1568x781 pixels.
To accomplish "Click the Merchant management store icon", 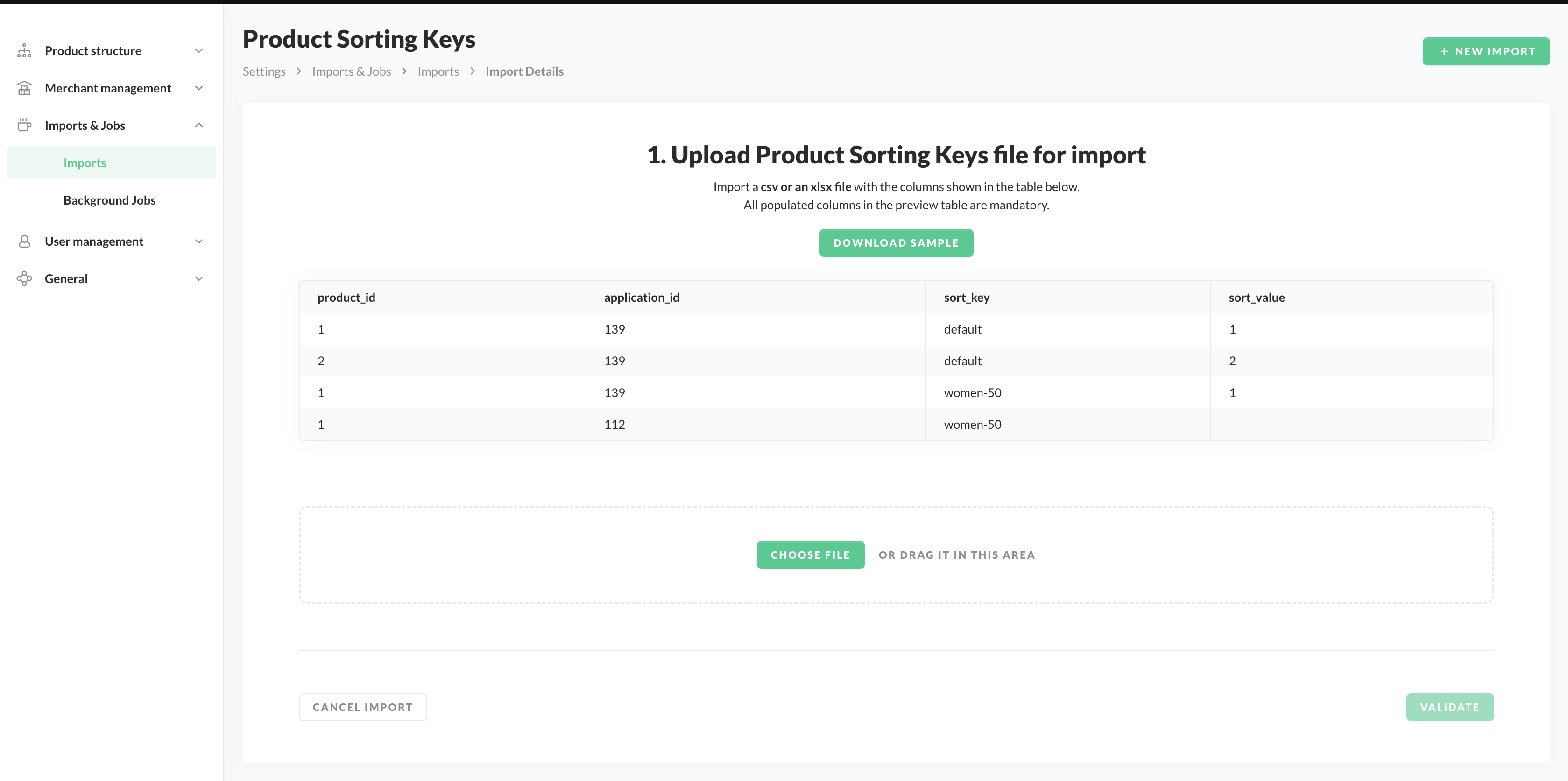I will 24,88.
